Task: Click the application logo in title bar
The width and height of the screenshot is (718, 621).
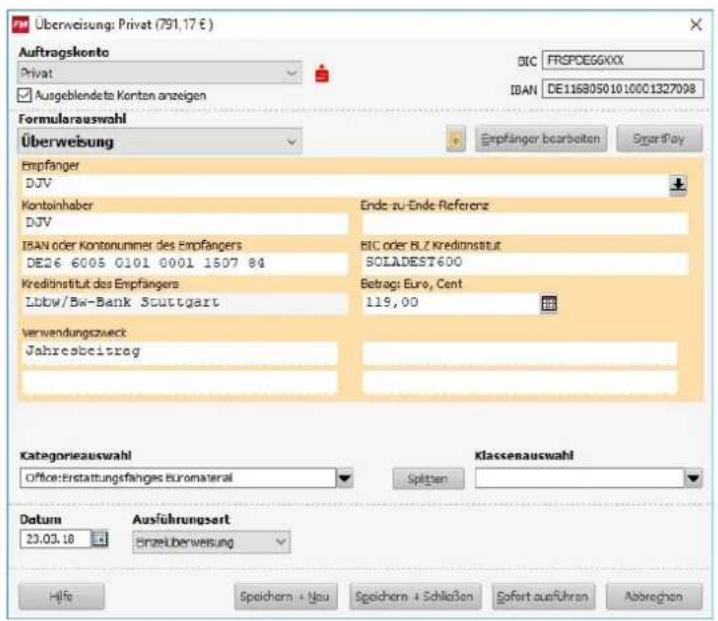Action: coord(21,24)
